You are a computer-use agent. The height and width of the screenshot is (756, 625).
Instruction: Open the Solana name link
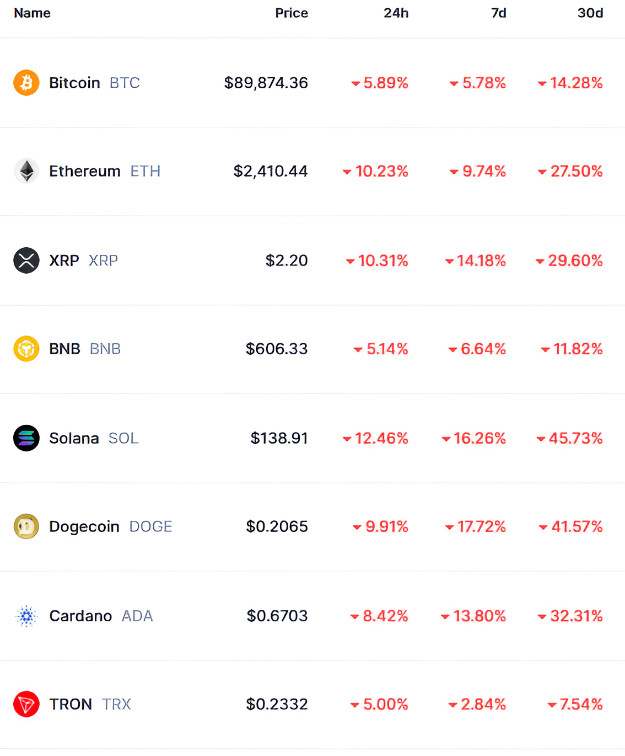pyautogui.click(x=74, y=438)
